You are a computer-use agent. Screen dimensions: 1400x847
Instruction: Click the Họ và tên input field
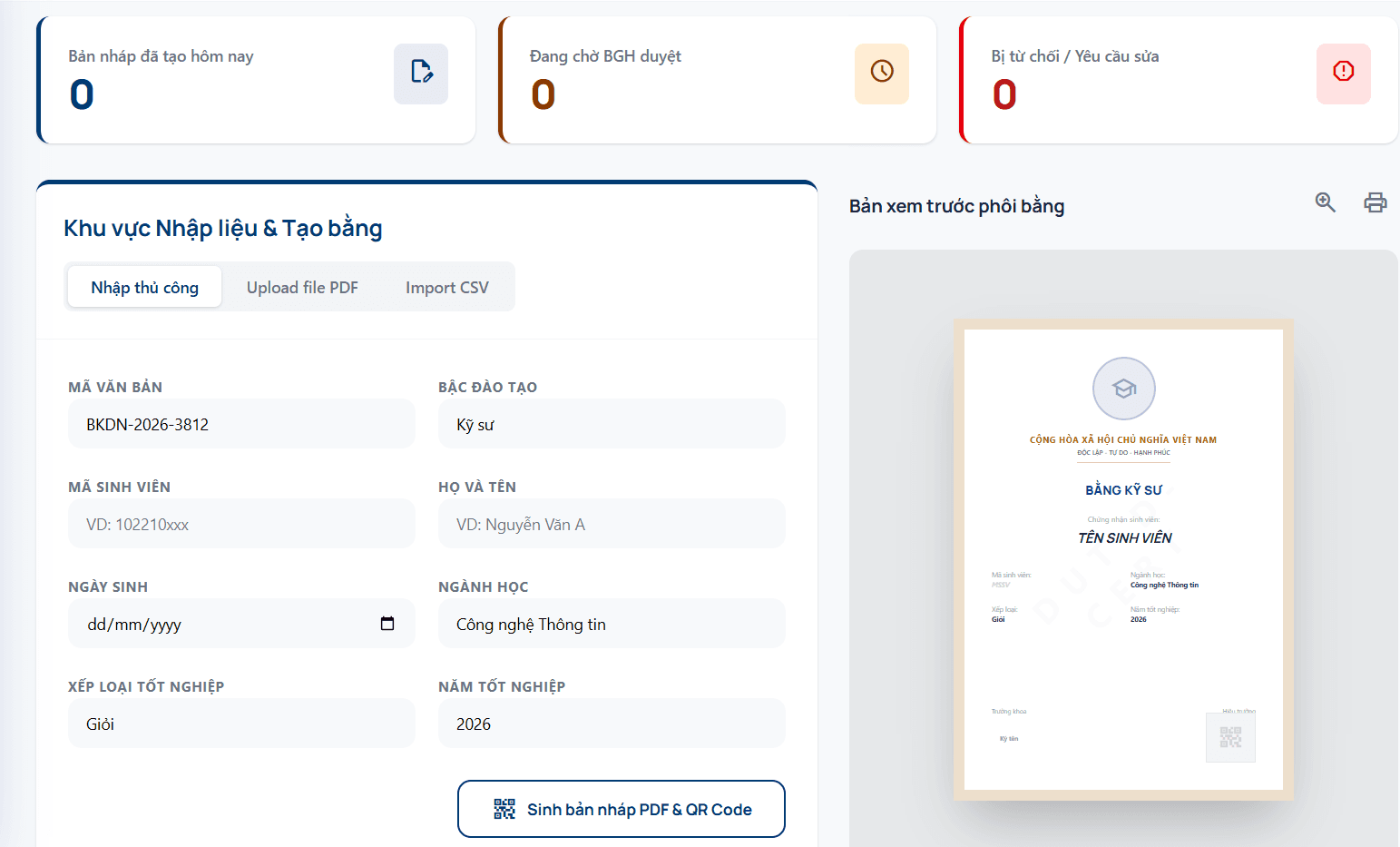(x=612, y=524)
